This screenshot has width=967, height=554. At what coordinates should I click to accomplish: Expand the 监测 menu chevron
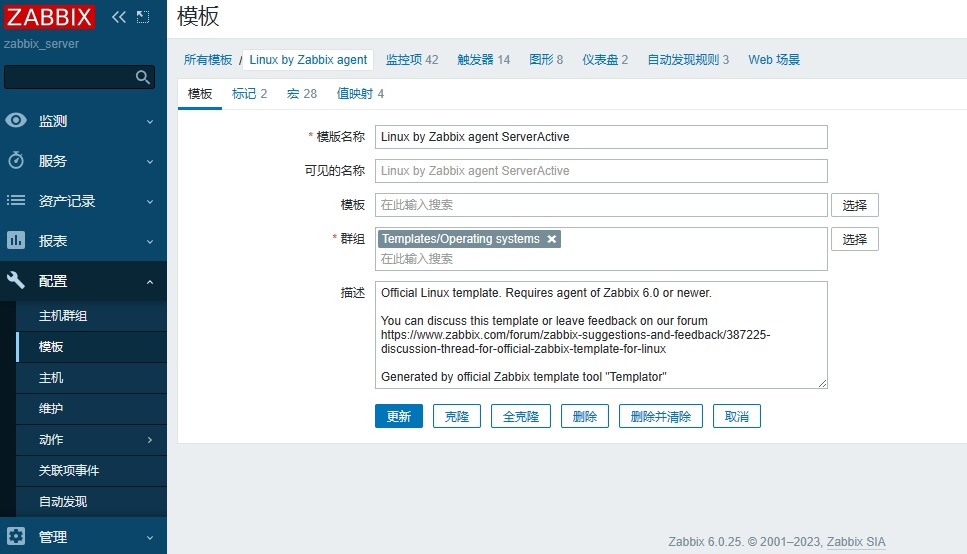tap(150, 122)
